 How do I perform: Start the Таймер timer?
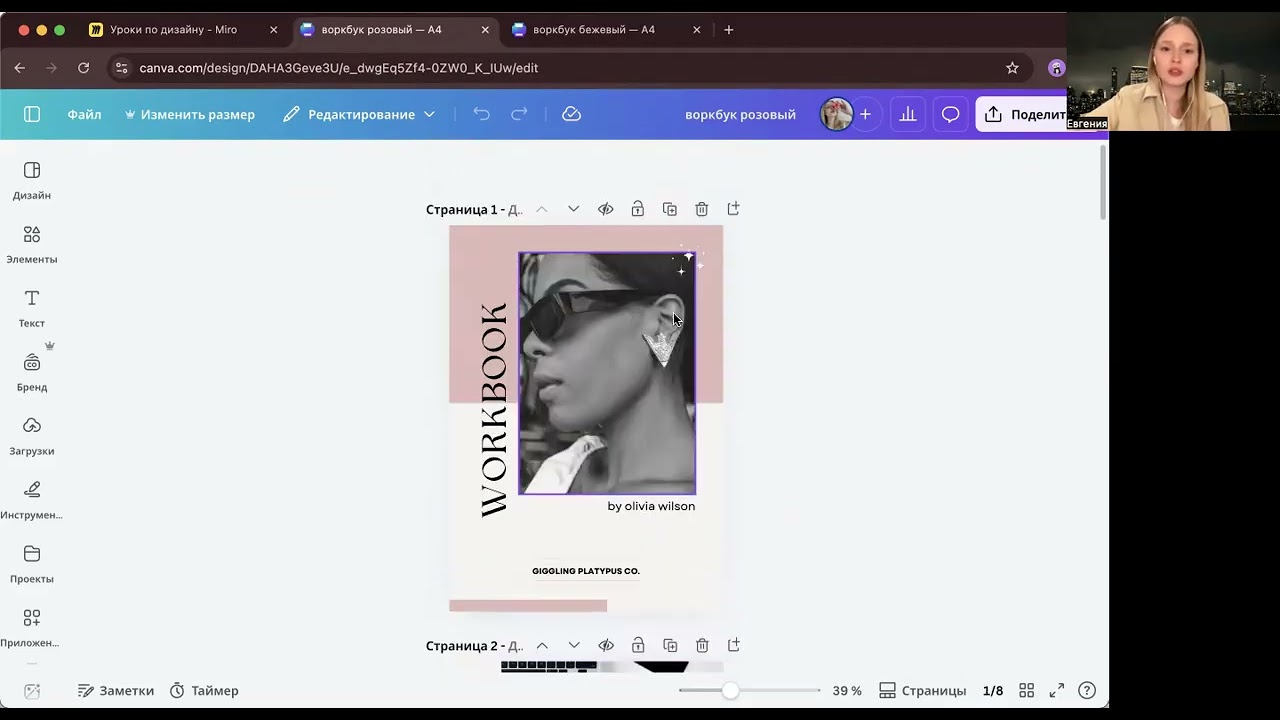204,691
